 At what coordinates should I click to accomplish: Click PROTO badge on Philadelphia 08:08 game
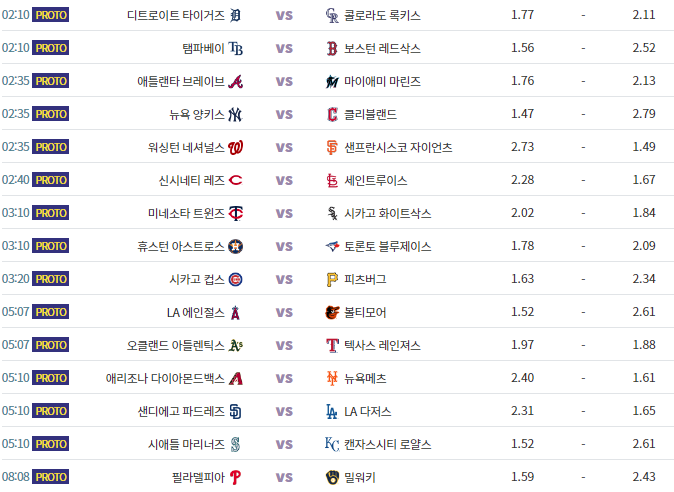51,477
